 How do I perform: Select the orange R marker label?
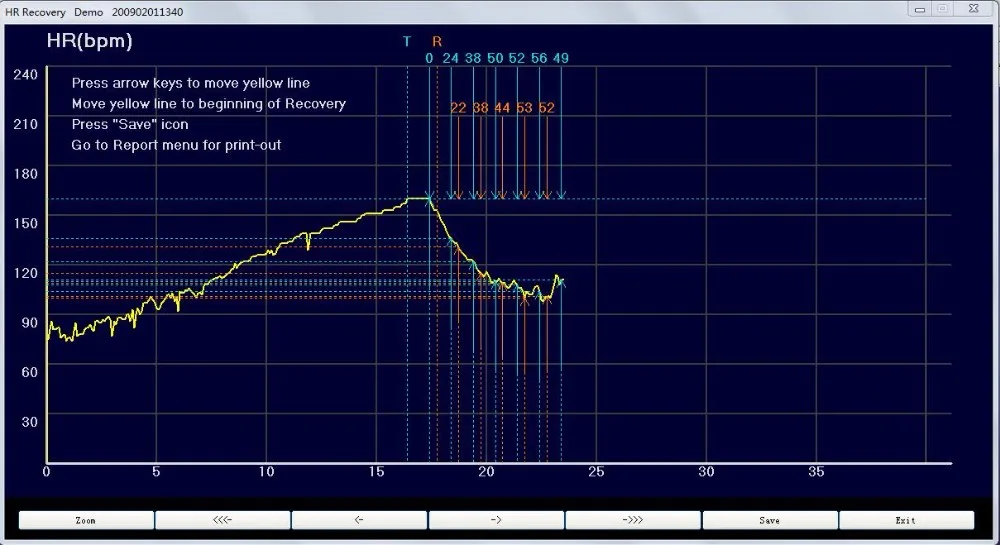[437, 41]
